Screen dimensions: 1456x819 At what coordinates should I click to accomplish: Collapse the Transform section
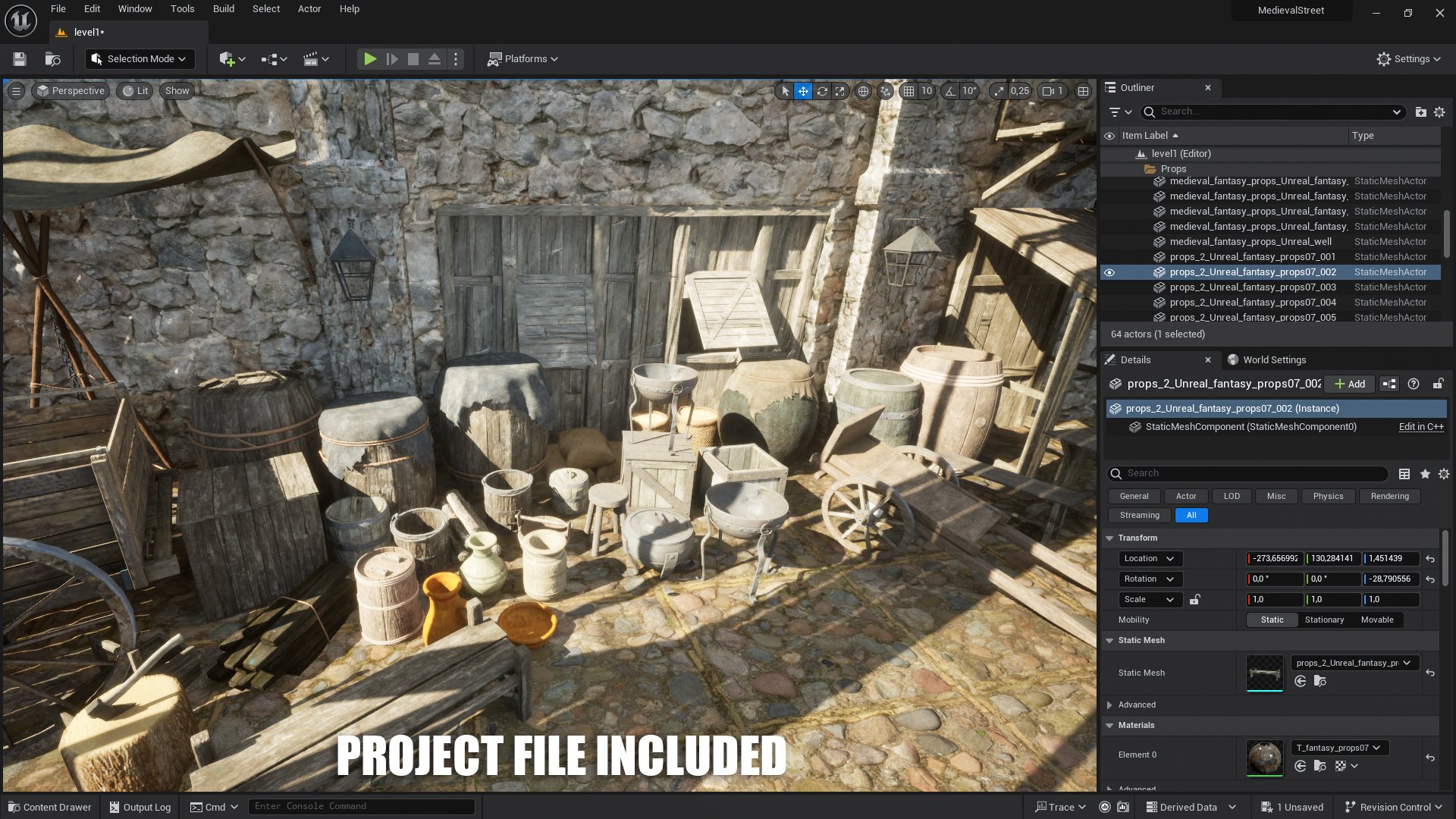pyautogui.click(x=1109, y=538)
